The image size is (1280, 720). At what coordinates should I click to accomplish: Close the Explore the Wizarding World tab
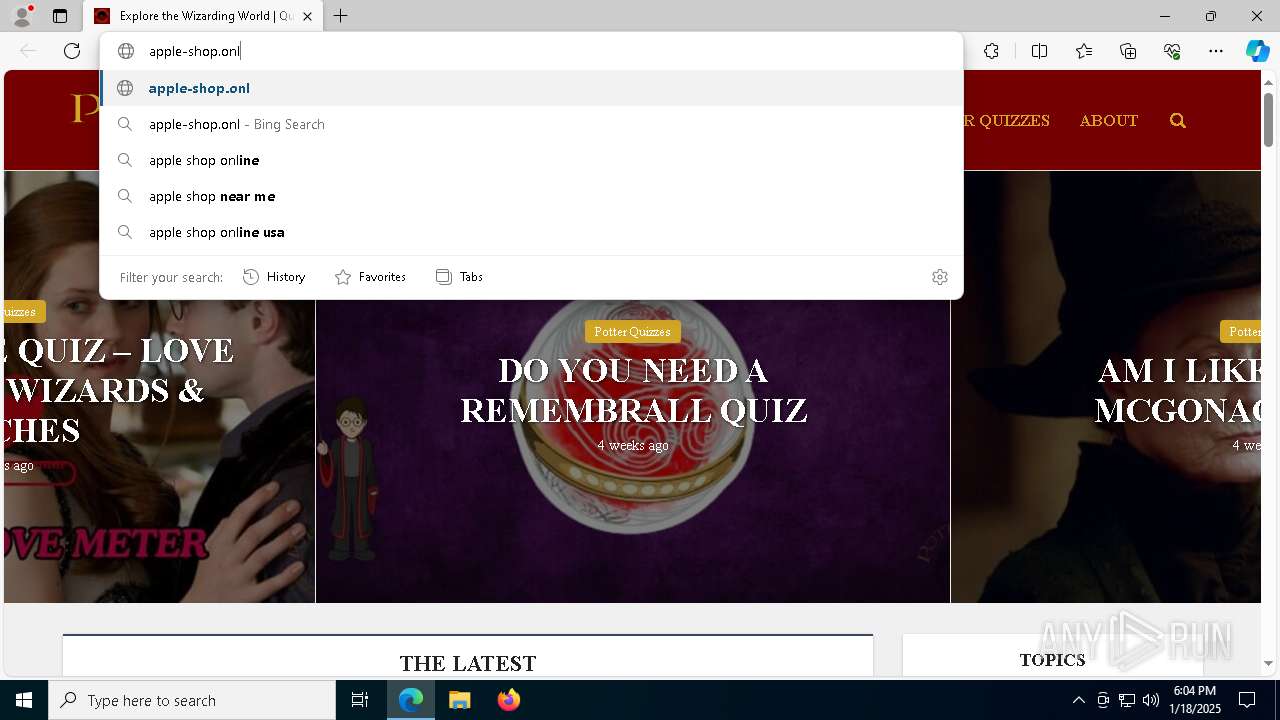point(307,16)
